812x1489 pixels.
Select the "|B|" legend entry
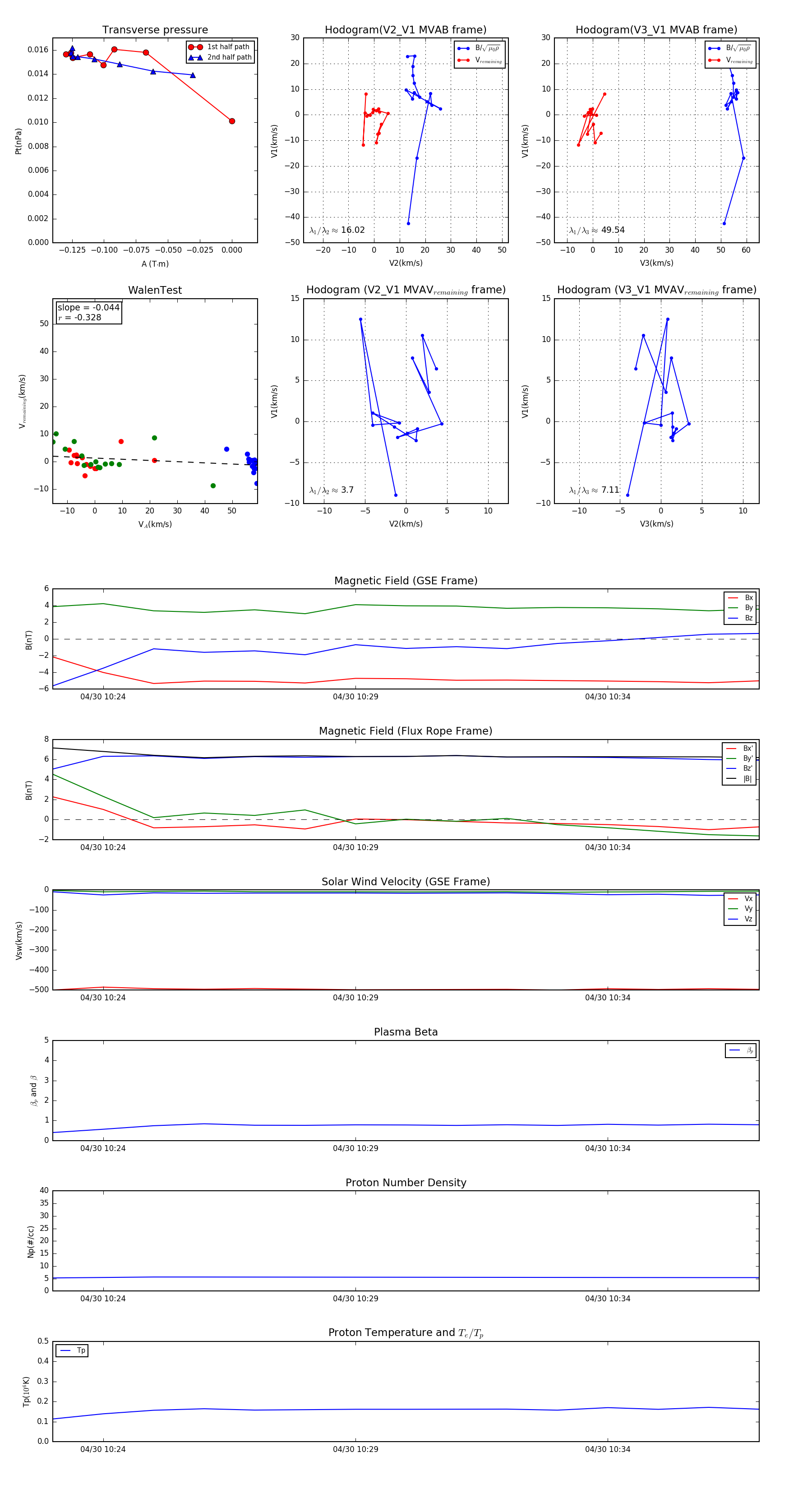739,779
